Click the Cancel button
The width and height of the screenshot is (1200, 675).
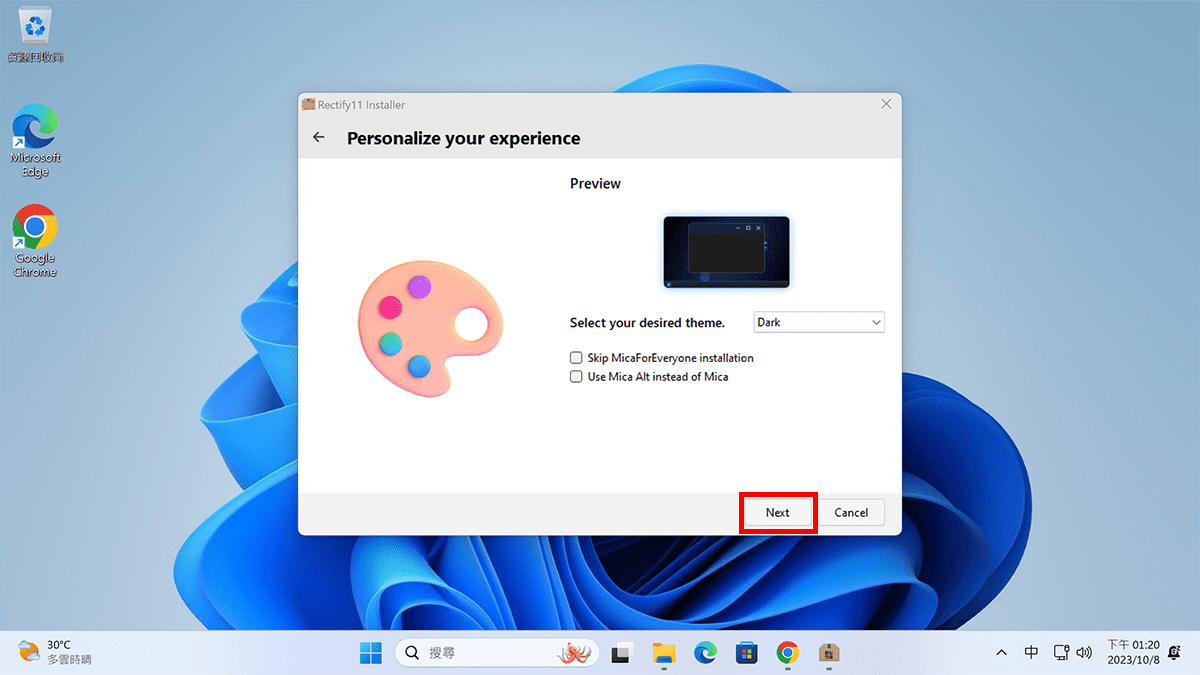click(851, 513)
